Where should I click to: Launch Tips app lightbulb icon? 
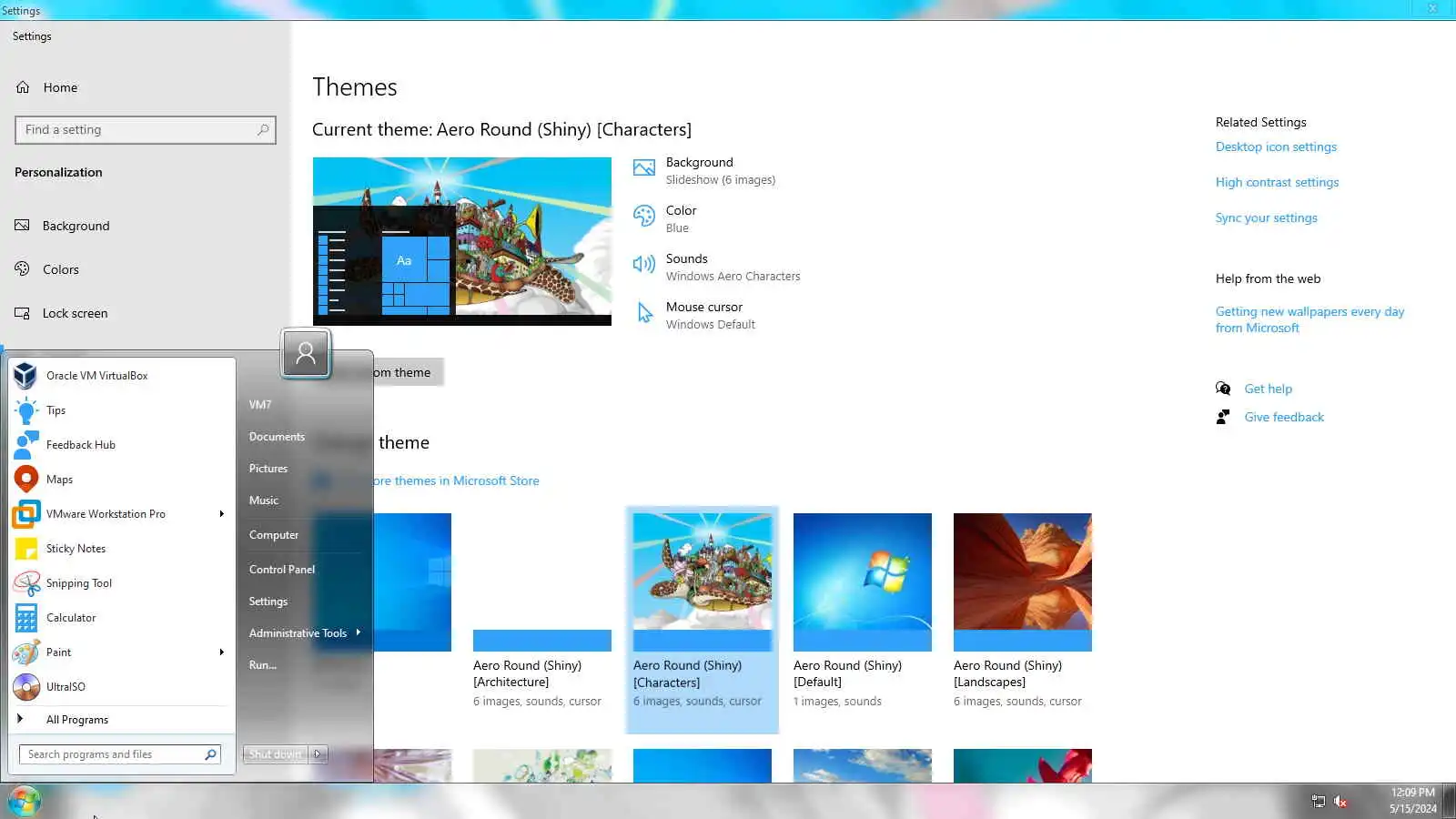click(x=25, y=410)
